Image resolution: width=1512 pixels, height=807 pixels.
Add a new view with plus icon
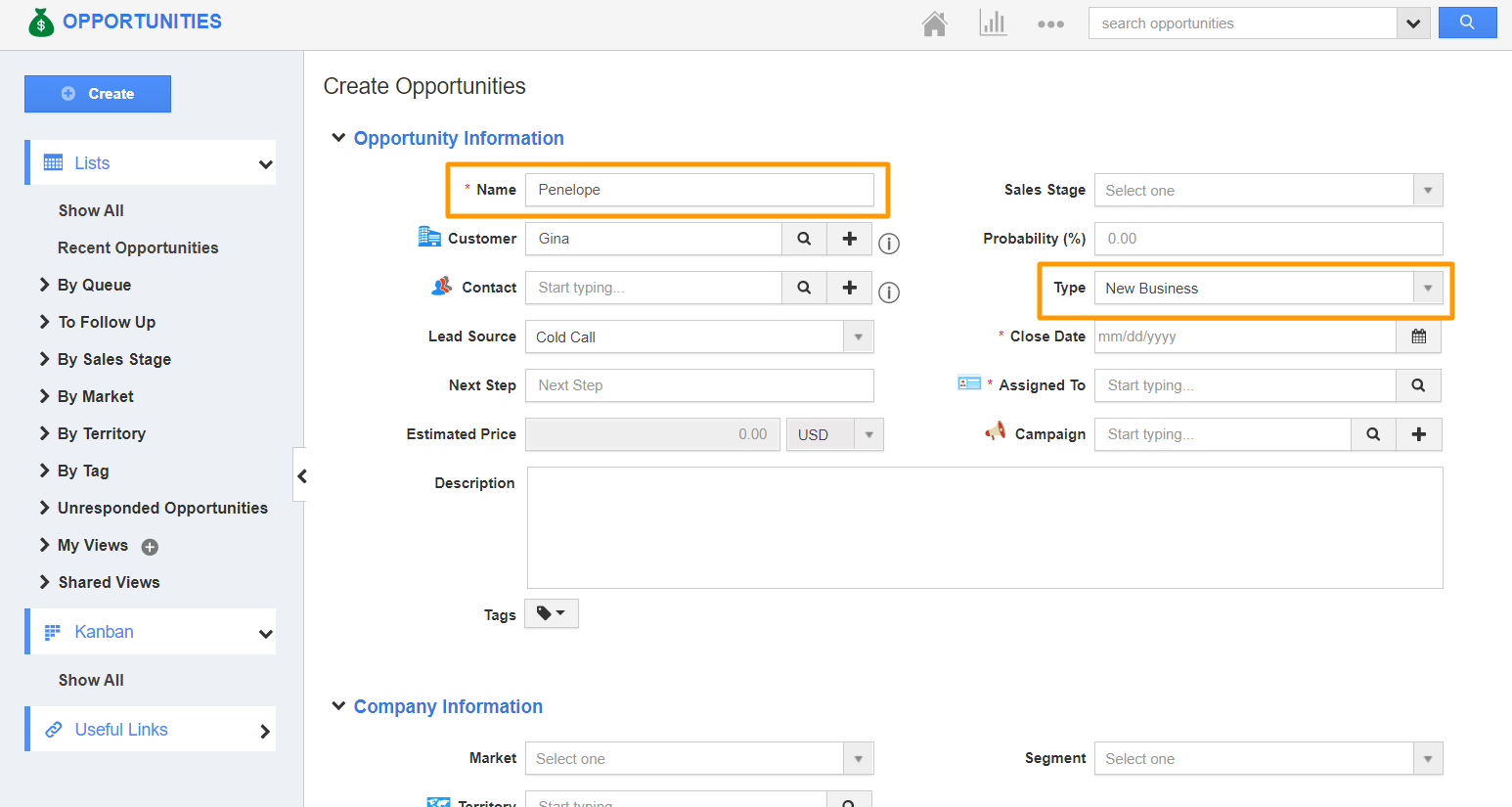coord(150,547)
